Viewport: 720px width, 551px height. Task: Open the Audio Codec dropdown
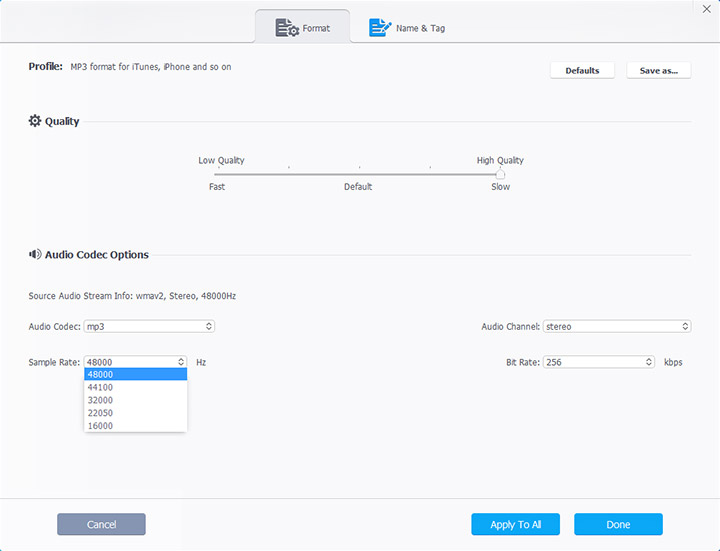tap(149, 326)
